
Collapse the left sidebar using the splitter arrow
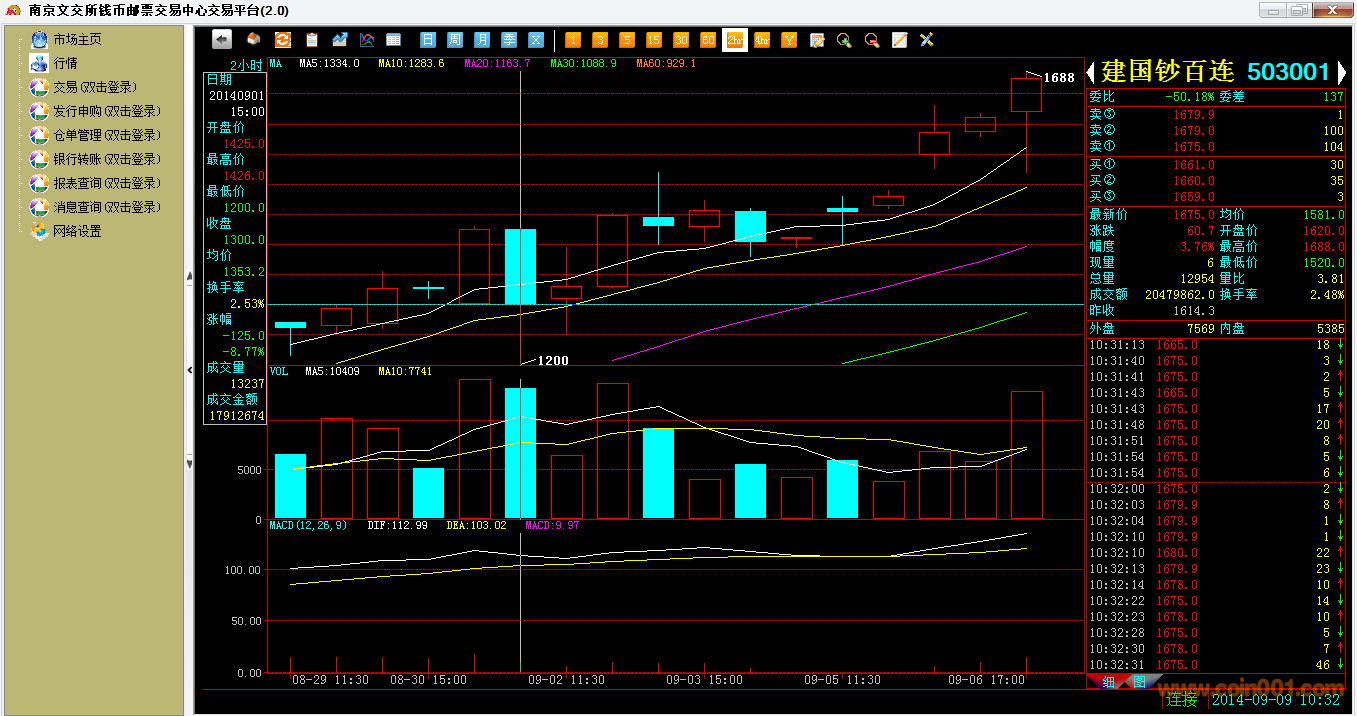click(189, 370)
